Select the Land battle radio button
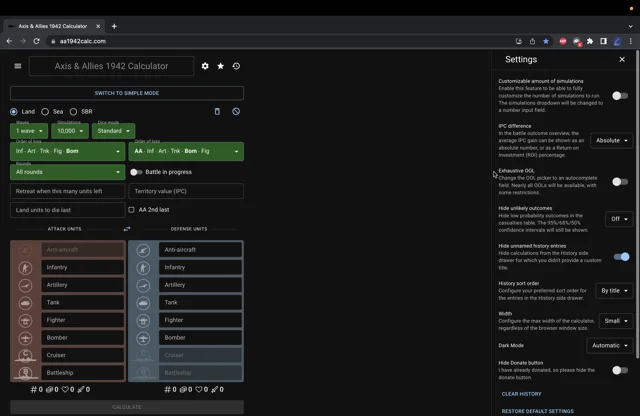This screenshot has width=640, height=416. click(x=14, y=111)
